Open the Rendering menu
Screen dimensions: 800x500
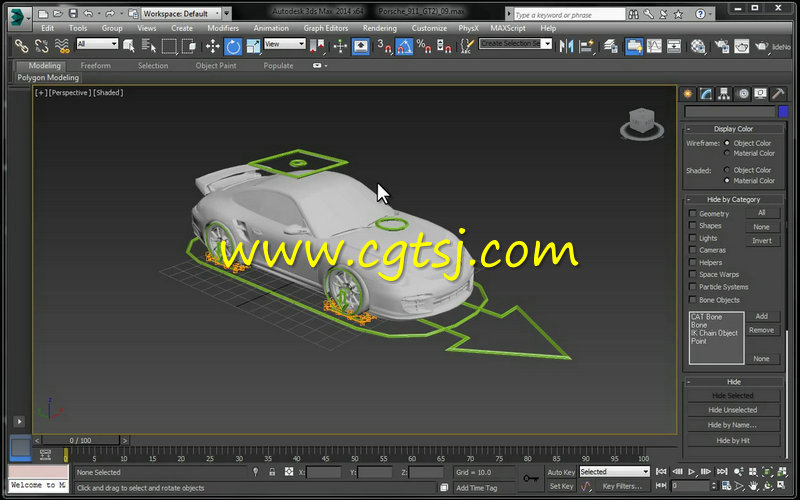[379, 28]
